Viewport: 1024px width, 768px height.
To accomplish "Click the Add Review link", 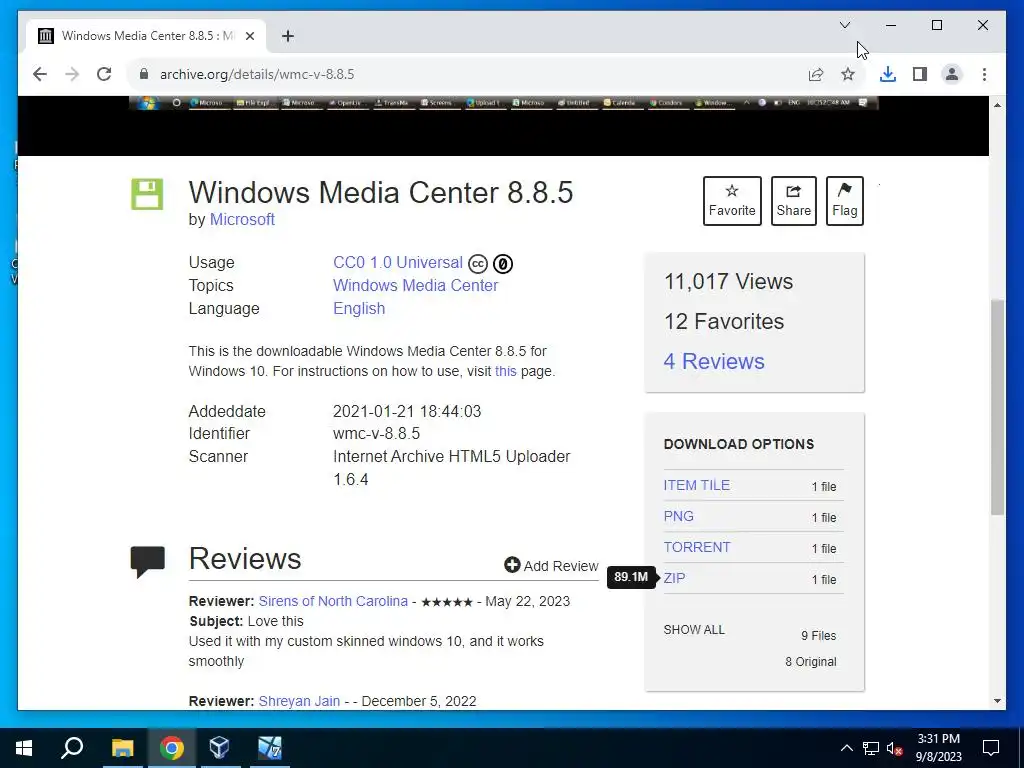I will point(551,566).
